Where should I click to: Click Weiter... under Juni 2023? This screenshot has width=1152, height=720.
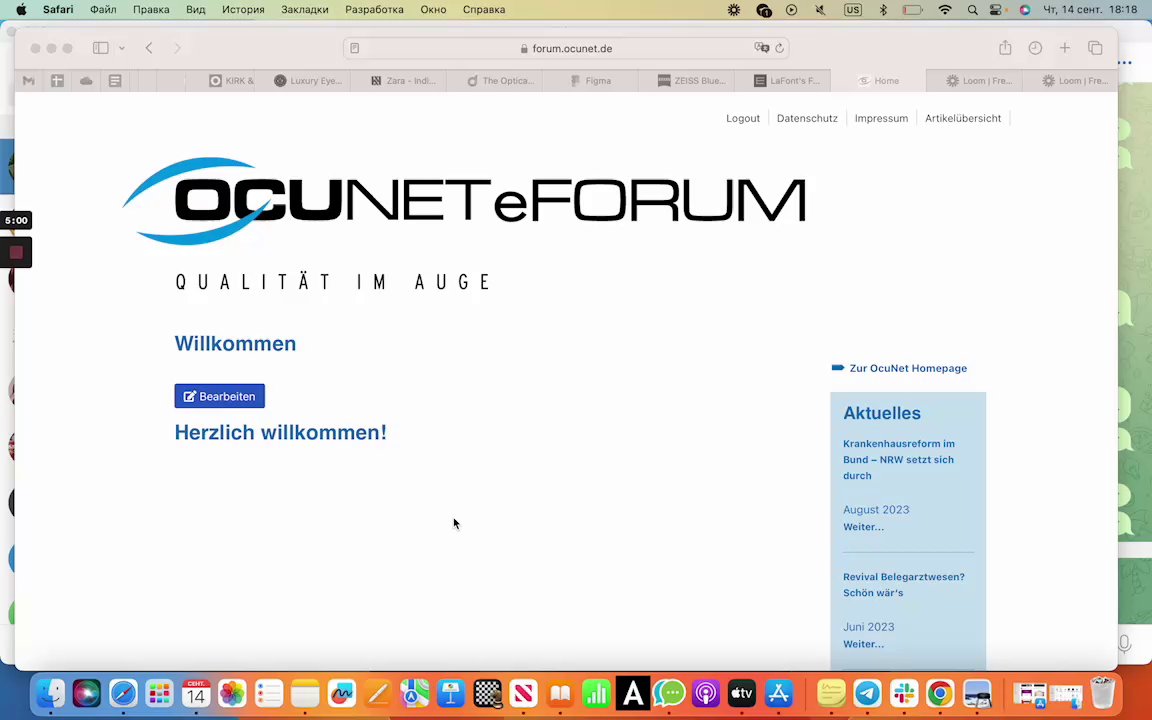(x=863, y=644)
